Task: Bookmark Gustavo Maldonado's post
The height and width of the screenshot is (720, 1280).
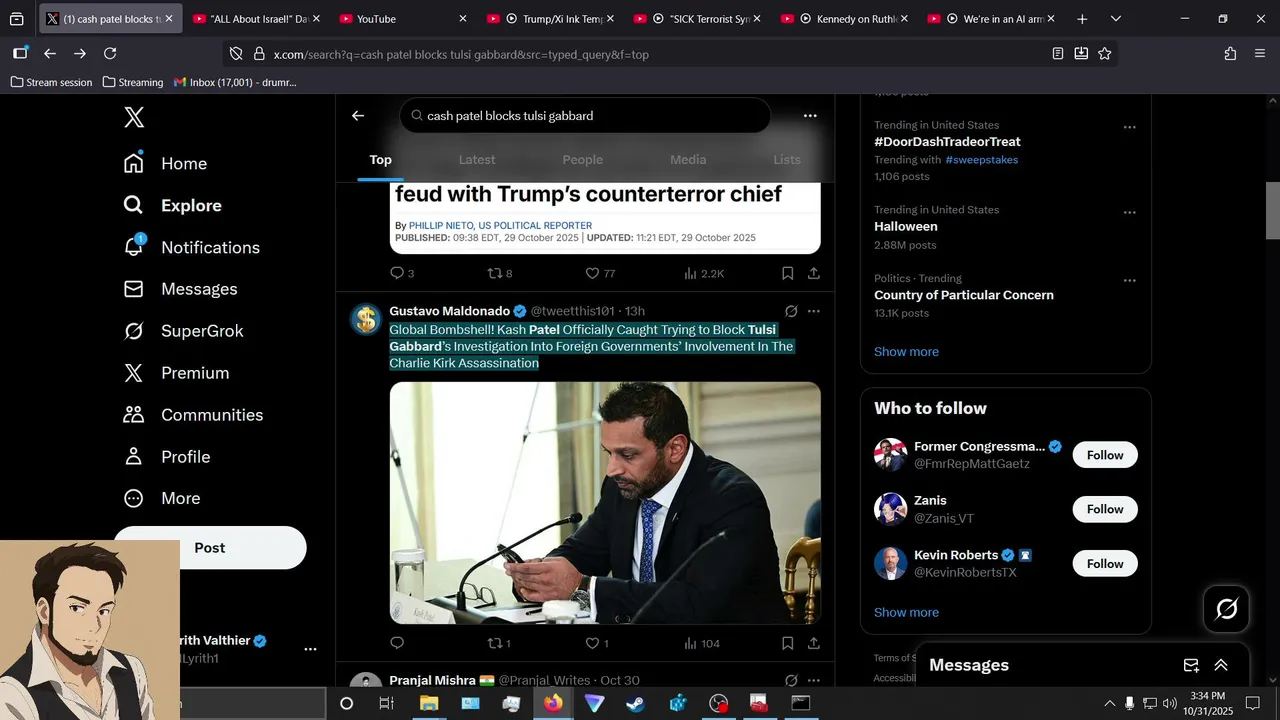Action: (788, 643)
